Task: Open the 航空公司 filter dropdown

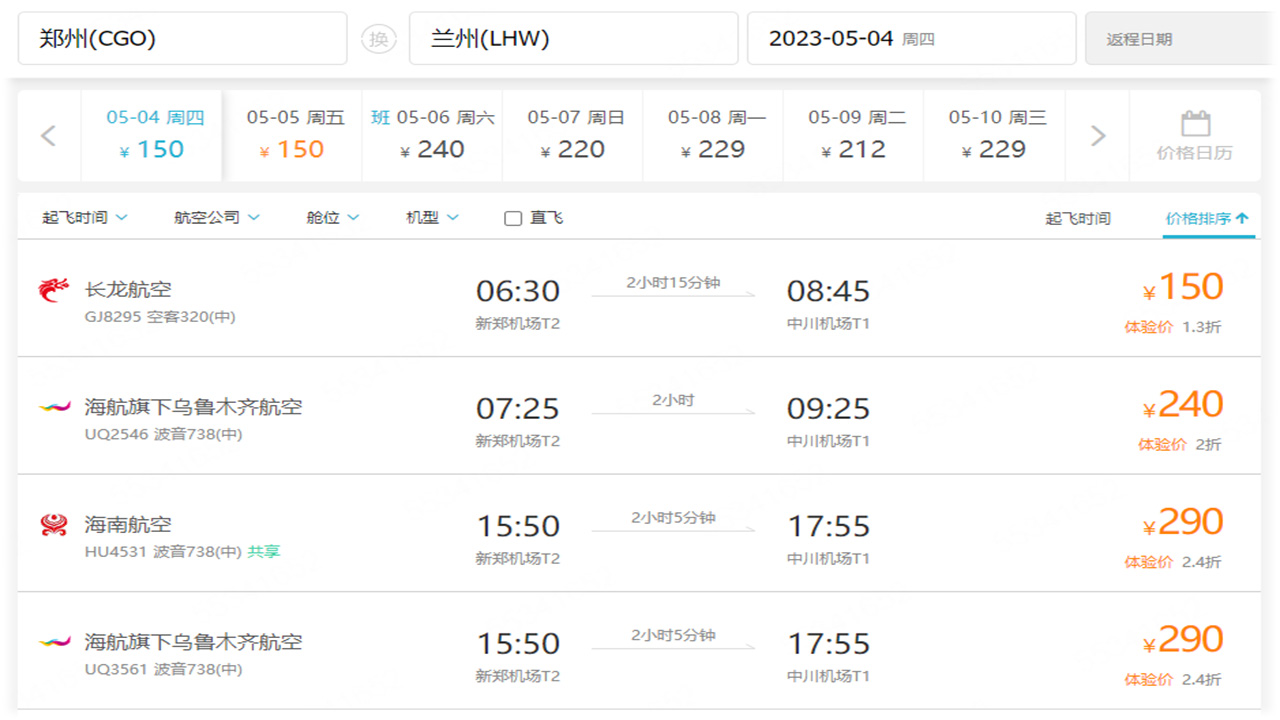Action: click(x=217, y=217)
